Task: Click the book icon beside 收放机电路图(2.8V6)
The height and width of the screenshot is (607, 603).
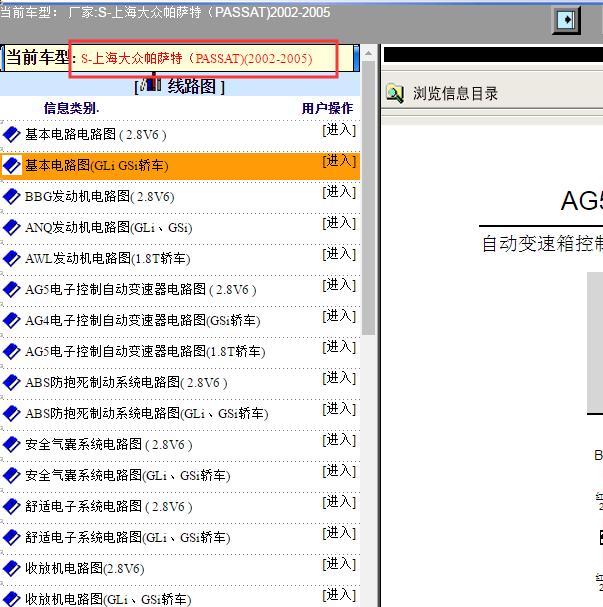Action: [x=12, y=568]
